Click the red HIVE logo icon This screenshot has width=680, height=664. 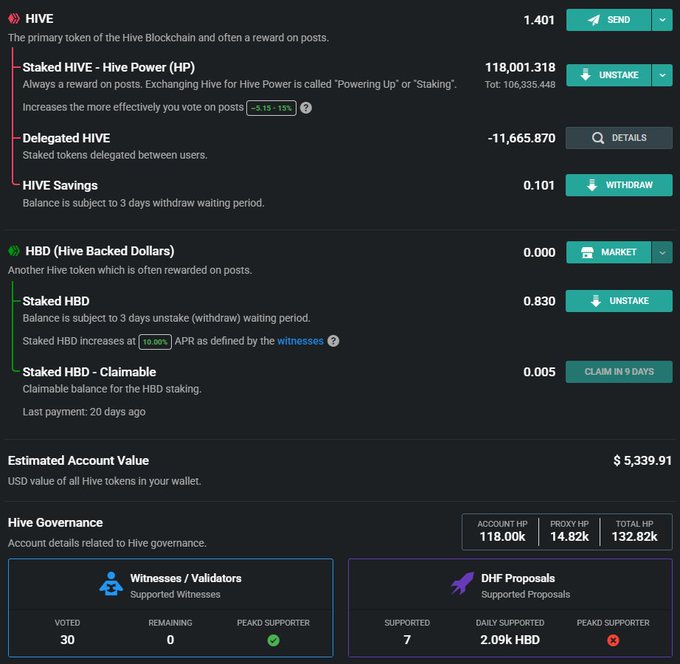click(14, 19)
